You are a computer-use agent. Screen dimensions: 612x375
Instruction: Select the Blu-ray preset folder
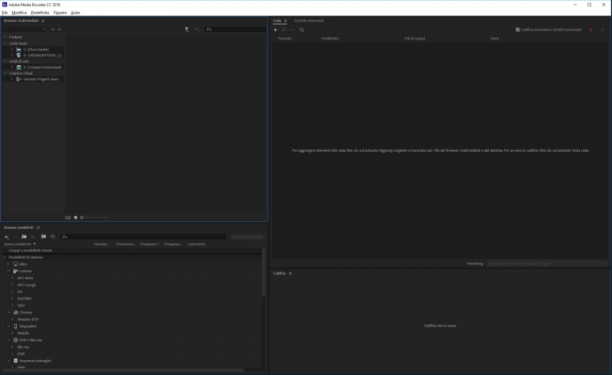[x=23, y=347]
